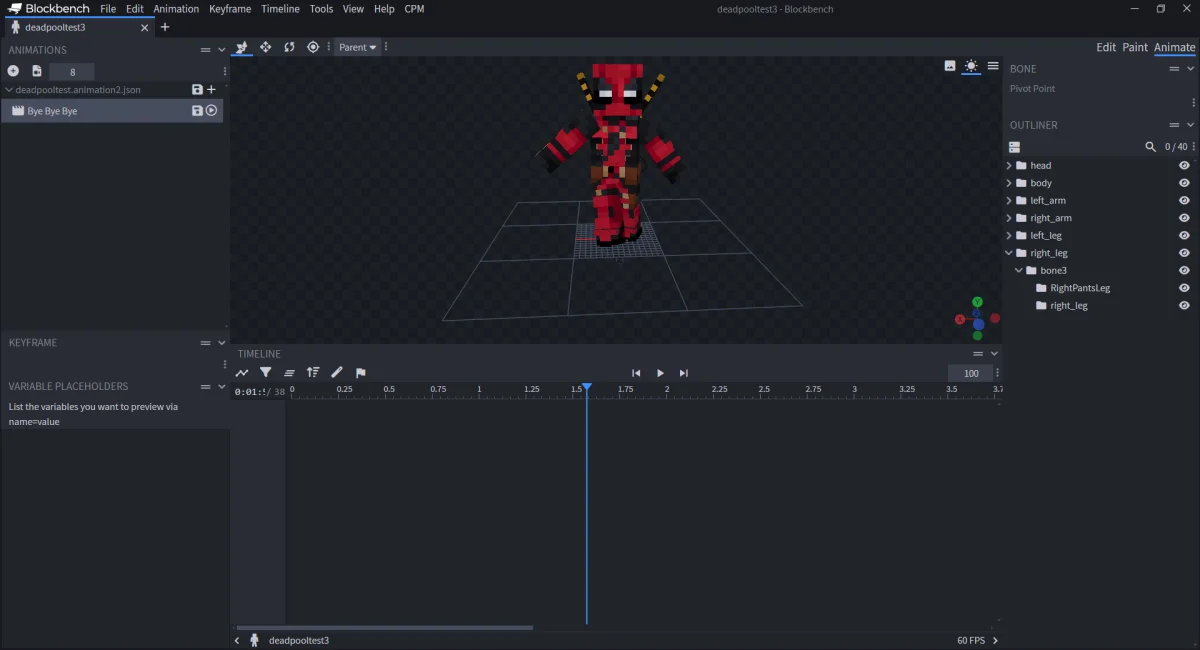Open the File menu
The height and width of the screenshot is (650, 1200).
point(108,9)
